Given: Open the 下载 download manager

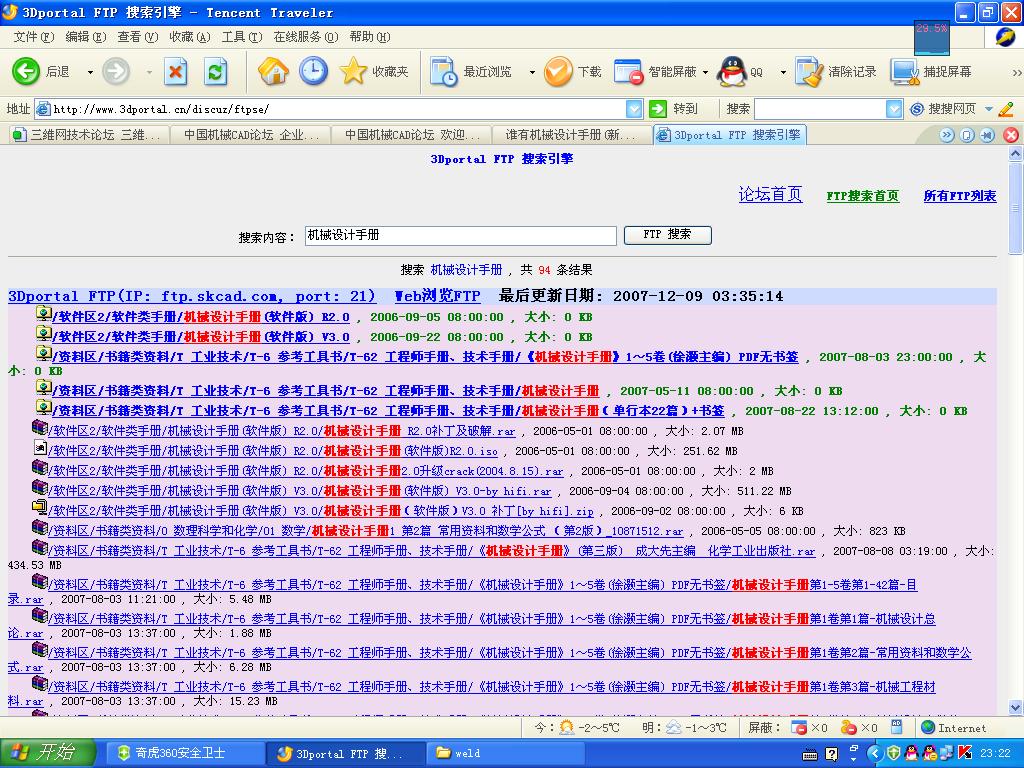Looking at the screenshot, I should [x=558, y=71].
